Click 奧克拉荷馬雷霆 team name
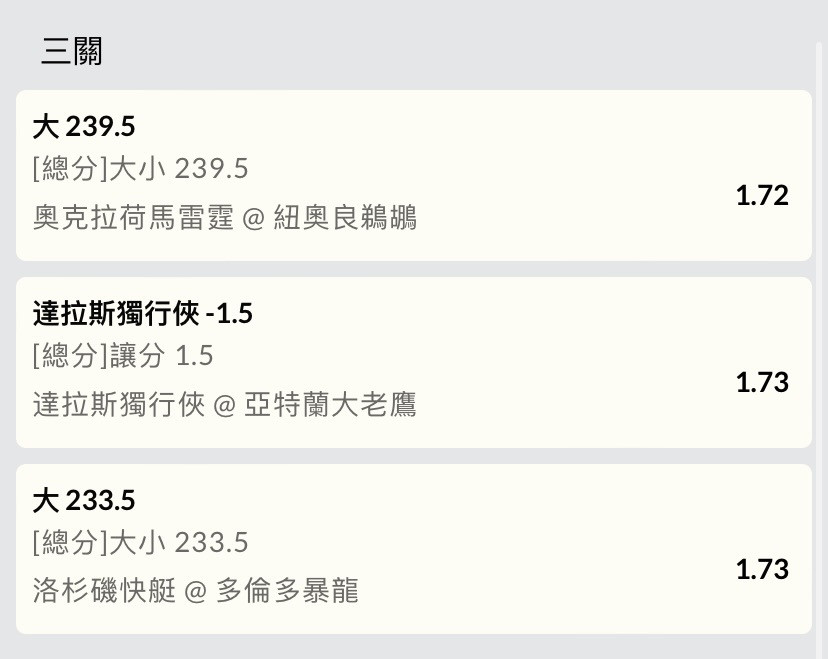The image size is (828, 659). click(133, 218)
